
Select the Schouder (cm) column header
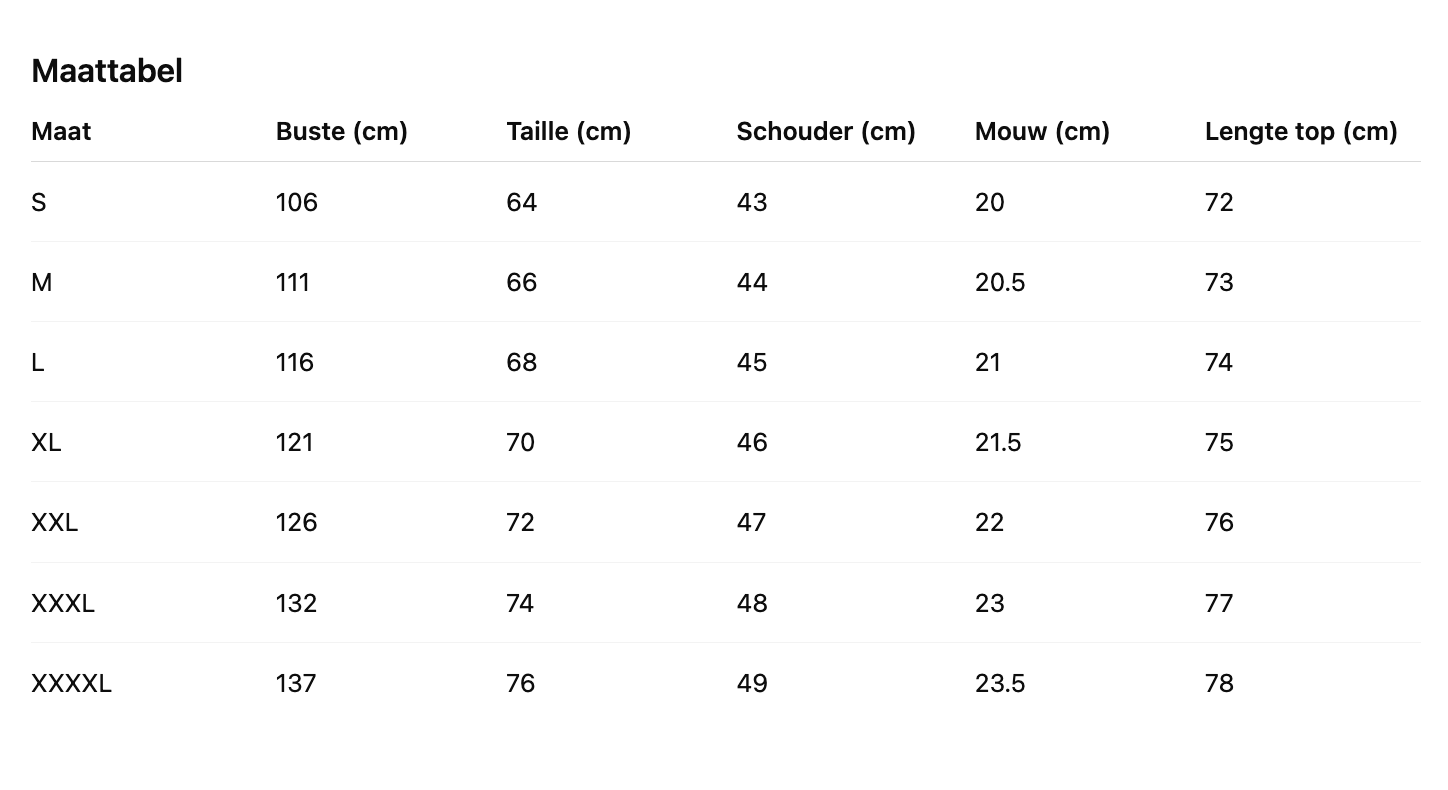click(825, 132)
